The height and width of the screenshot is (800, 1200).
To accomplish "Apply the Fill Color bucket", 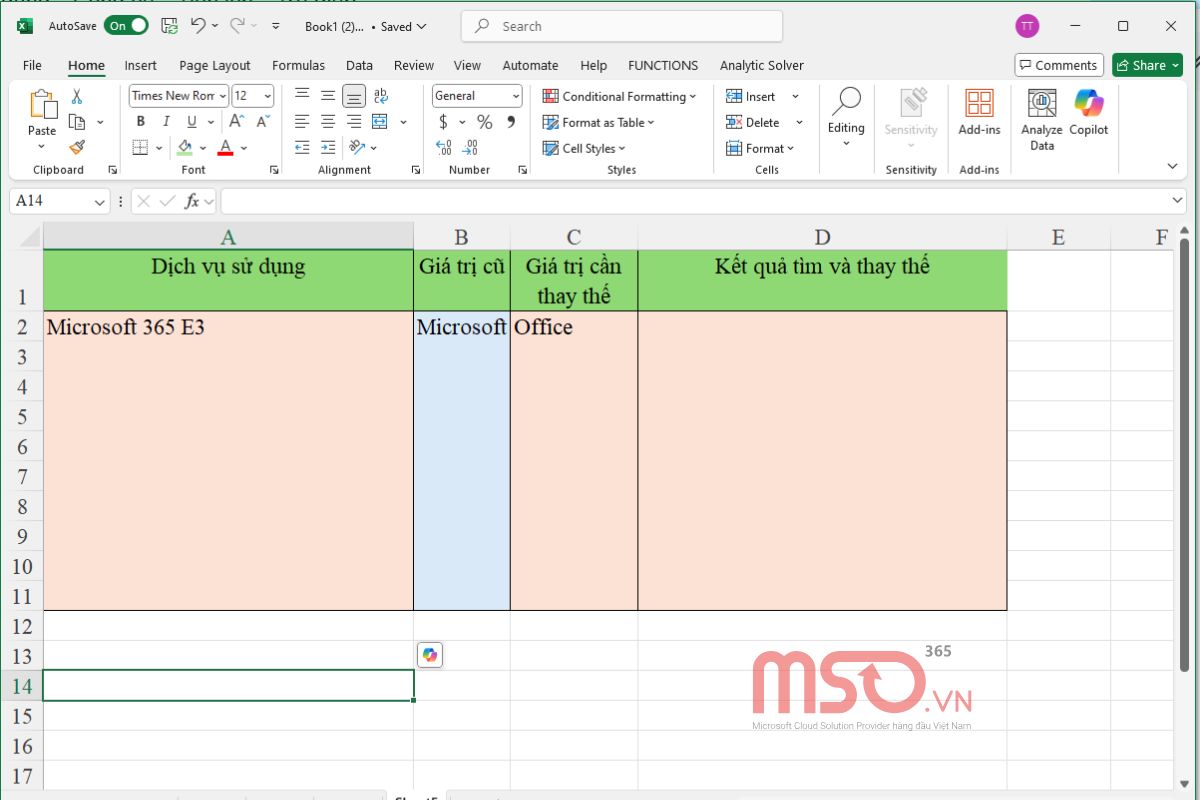I will click(185, 148).
